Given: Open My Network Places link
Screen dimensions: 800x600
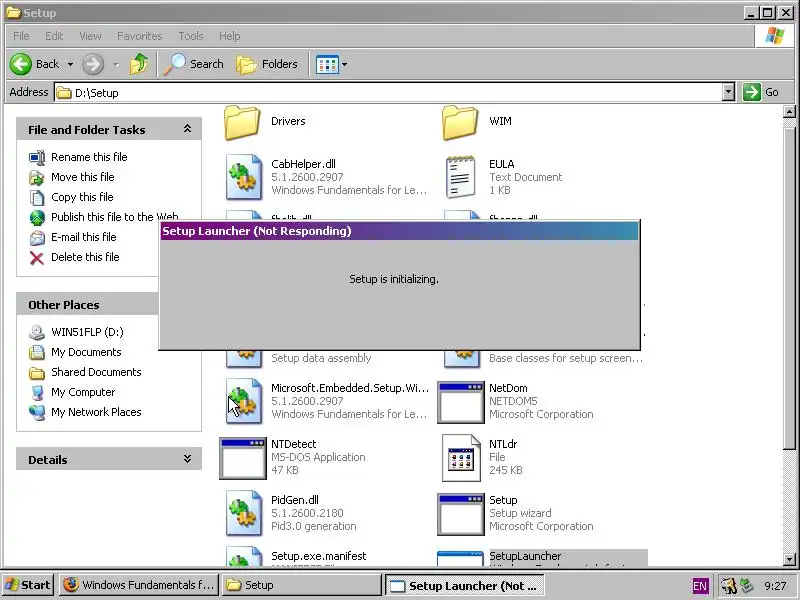Looking at the screenshot, I should [x=96, y=412].
